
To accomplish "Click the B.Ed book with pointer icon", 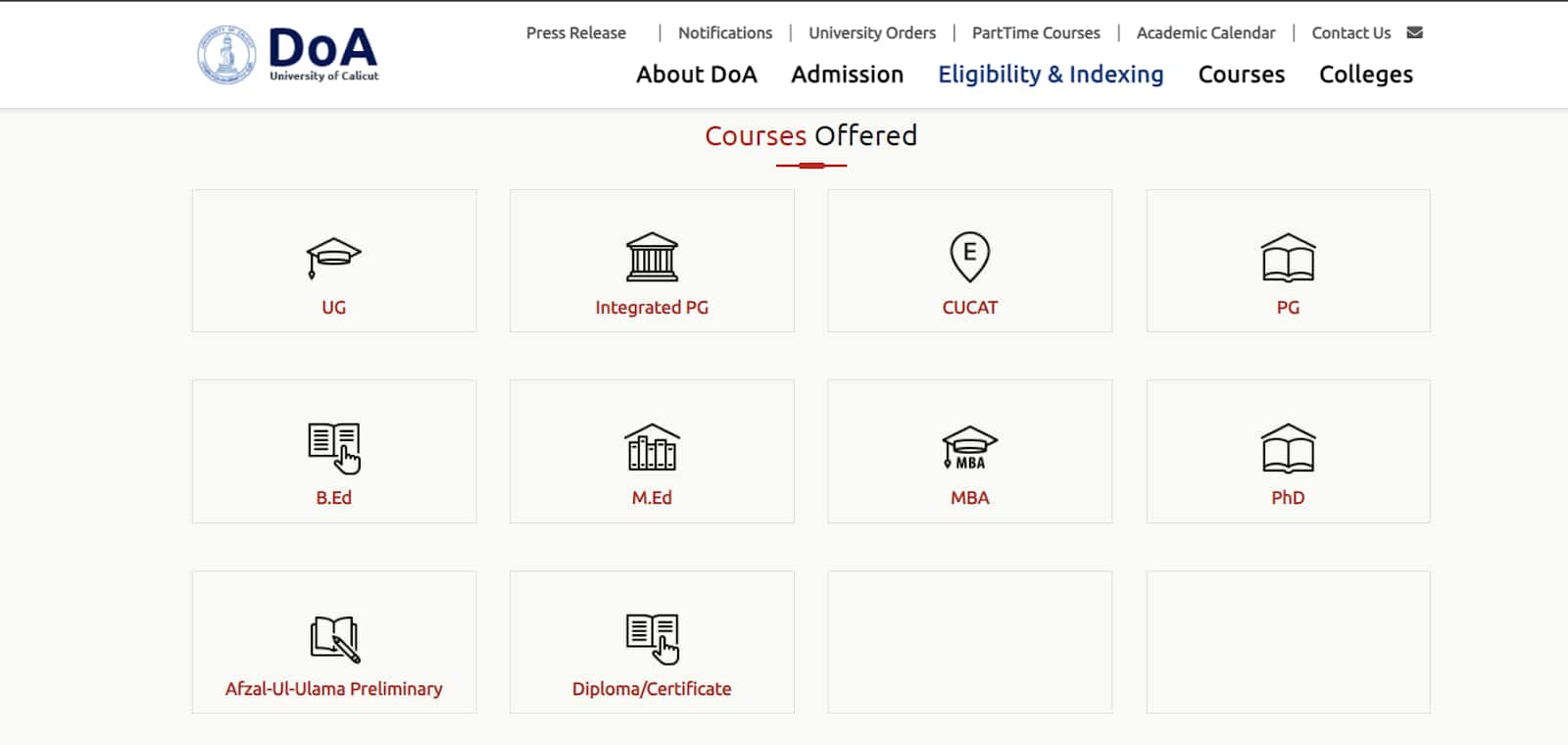I will coord(334,448).
